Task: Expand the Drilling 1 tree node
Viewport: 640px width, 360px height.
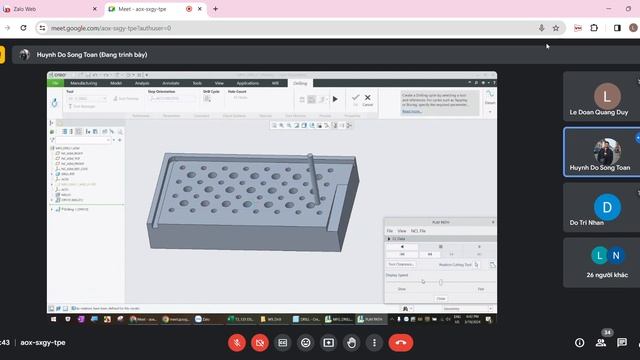Action: (x=52, y=209)
